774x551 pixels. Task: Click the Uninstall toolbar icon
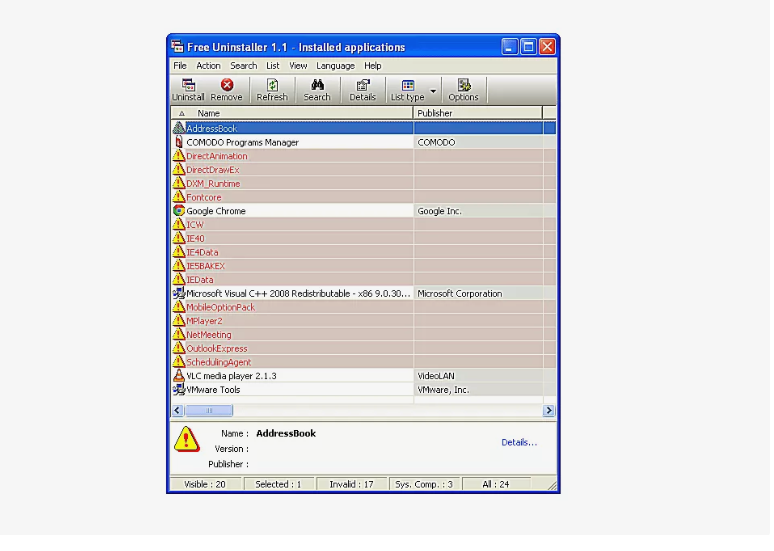point(188,85)
